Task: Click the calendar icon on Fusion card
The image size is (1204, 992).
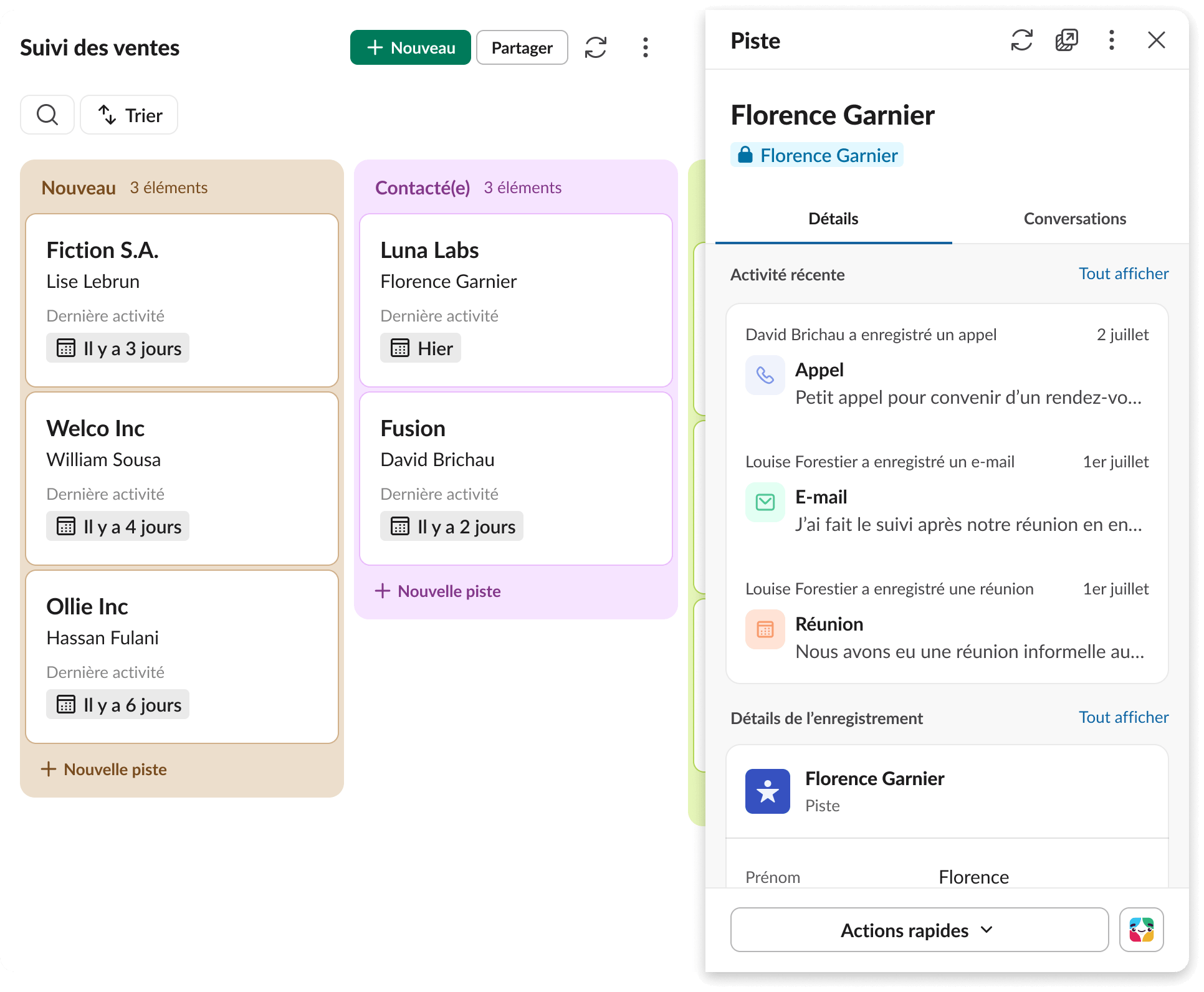Action: pyautogui.click(x=400, y=527)
